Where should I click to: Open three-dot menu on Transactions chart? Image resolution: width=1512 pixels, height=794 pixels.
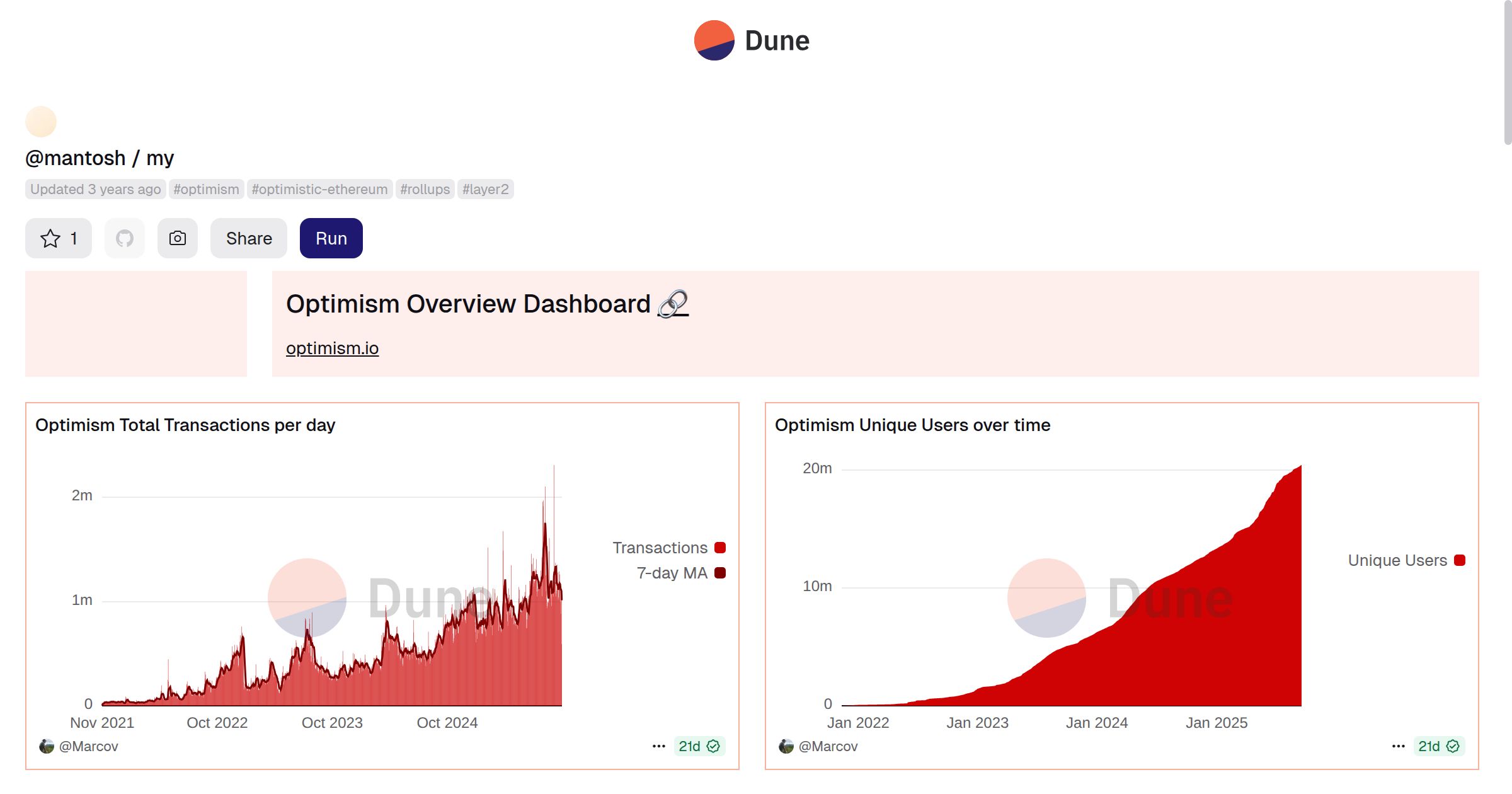(659, 746)
